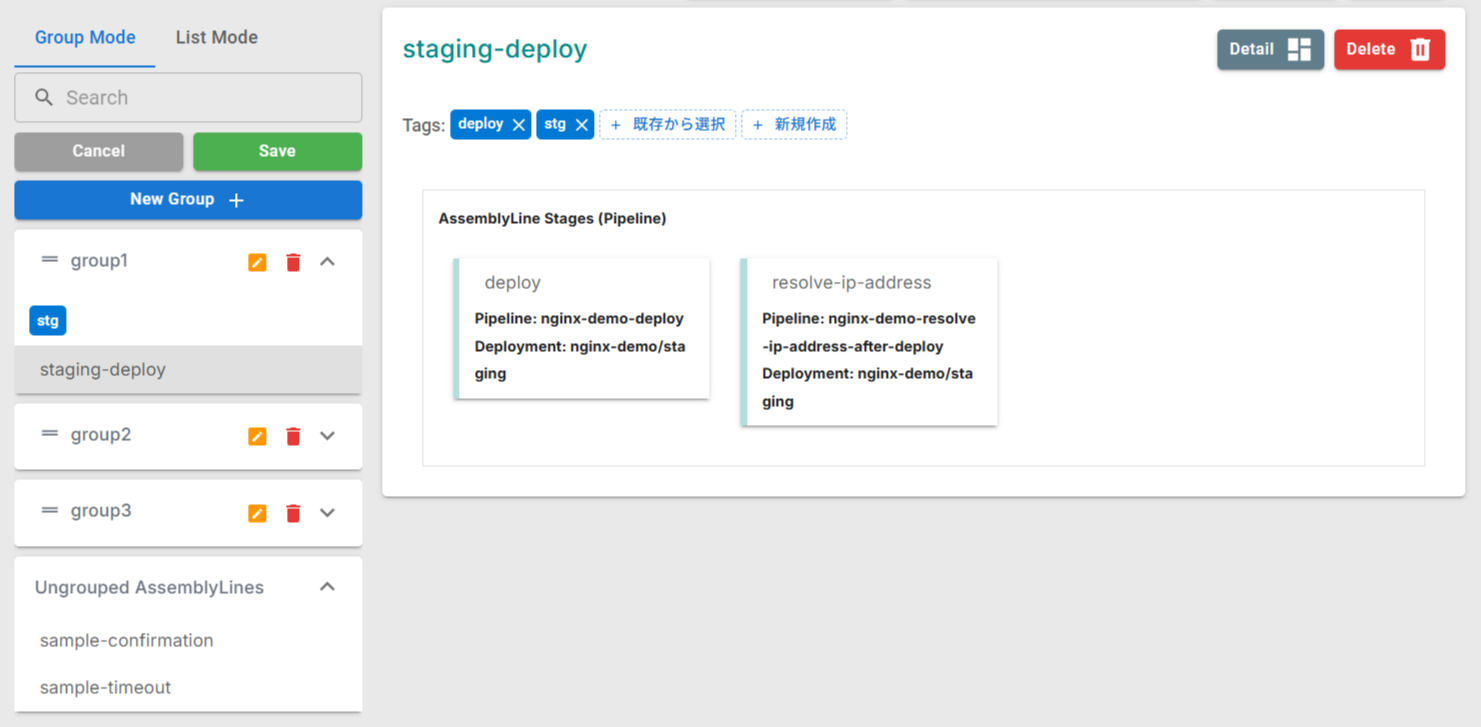This screenshot has width=1481, height=727.
Task: Click the edit pencil icon for group3
Action: pyautogui.click(x=256, y=512)
